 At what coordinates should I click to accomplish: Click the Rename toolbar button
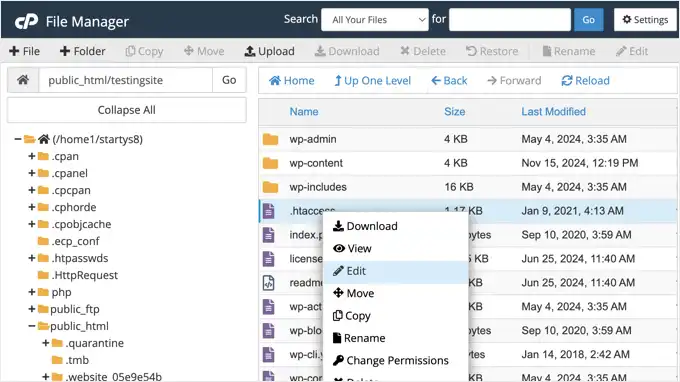pos(569,51)
